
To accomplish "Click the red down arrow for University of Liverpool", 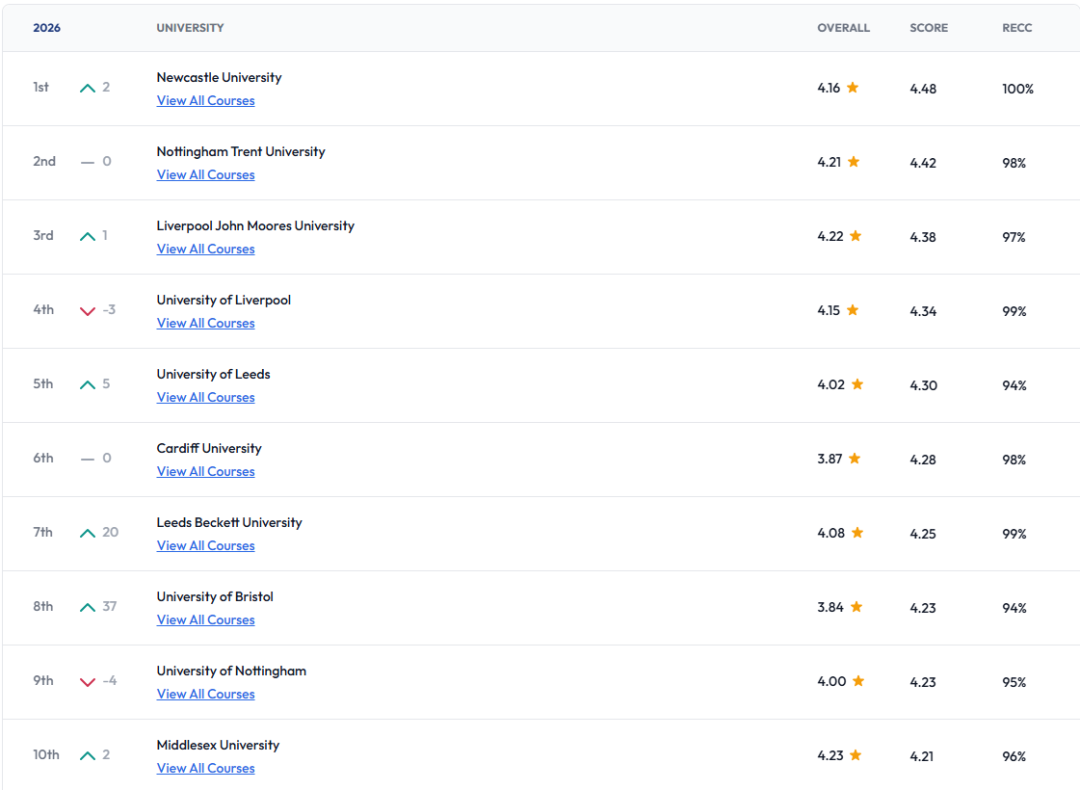I will point(87,311).
